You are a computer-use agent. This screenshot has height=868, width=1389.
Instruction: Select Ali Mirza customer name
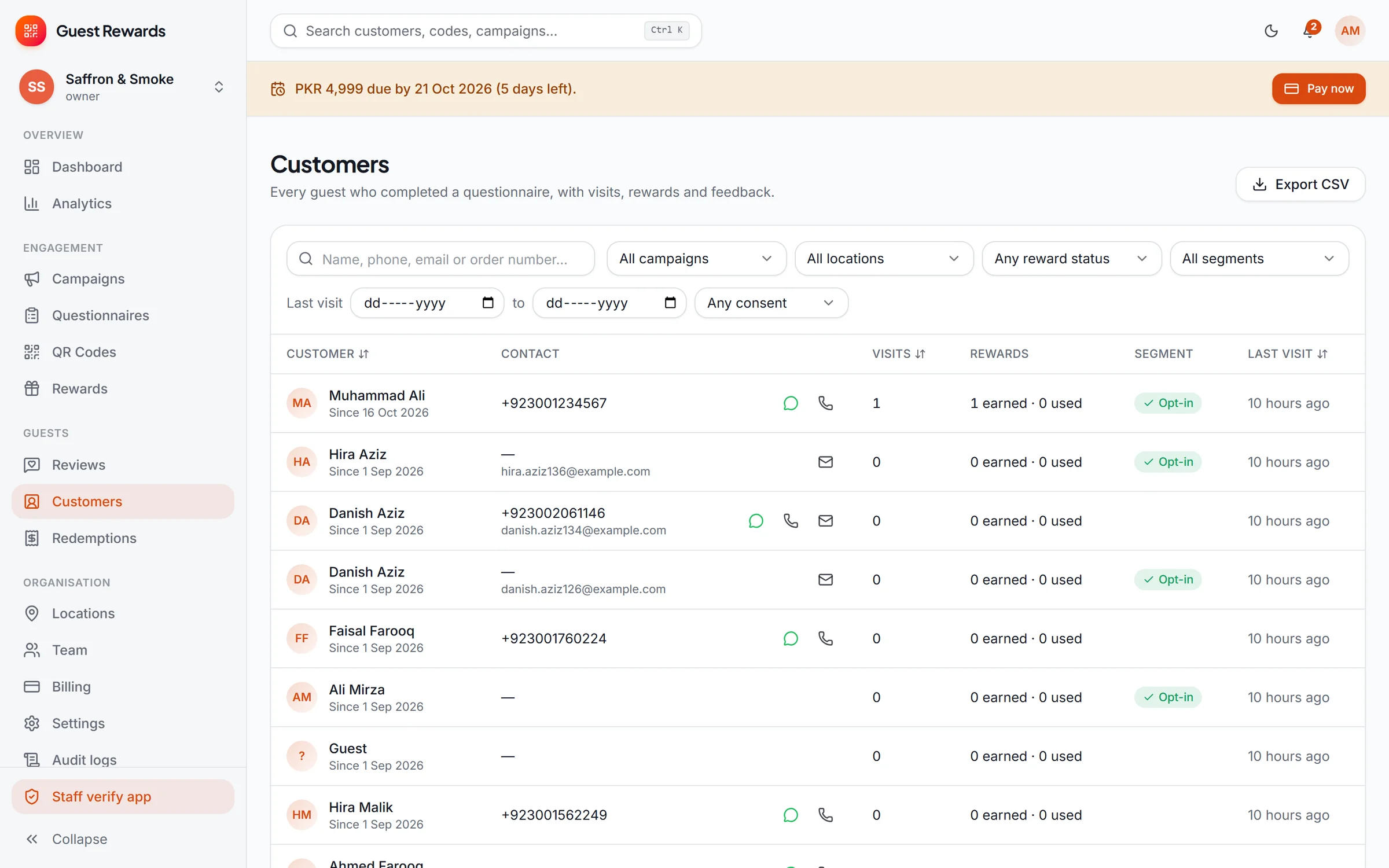[x=357, y=690]
